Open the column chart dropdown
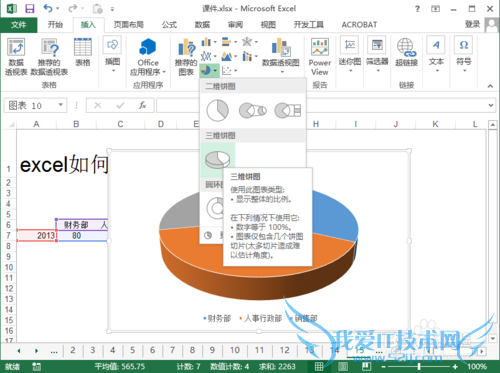Viewport: 500px width, 373px height. coord(209,42)
